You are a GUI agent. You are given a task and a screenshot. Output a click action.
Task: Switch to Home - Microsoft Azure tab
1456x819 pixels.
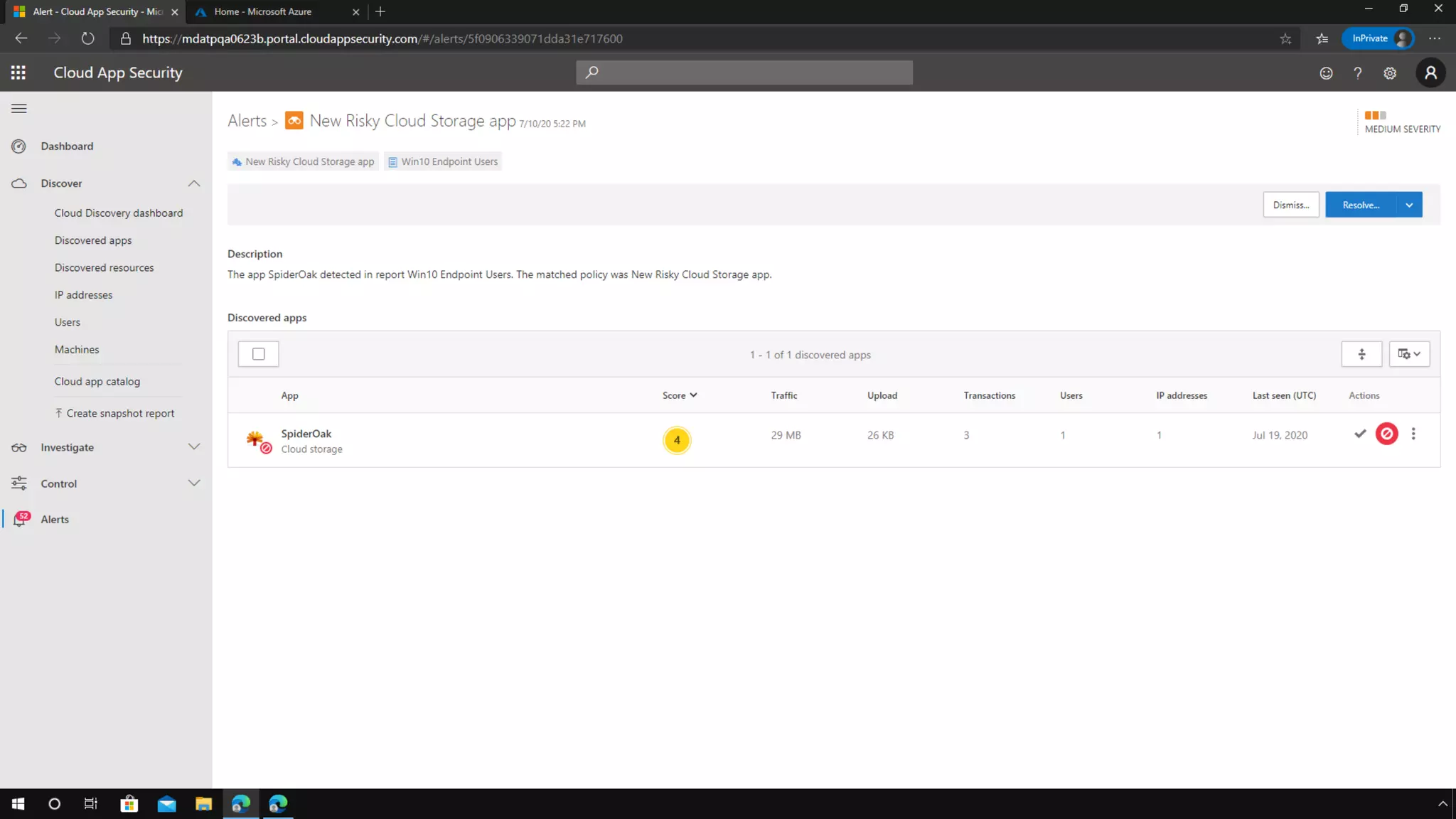(x=263, y=12)
